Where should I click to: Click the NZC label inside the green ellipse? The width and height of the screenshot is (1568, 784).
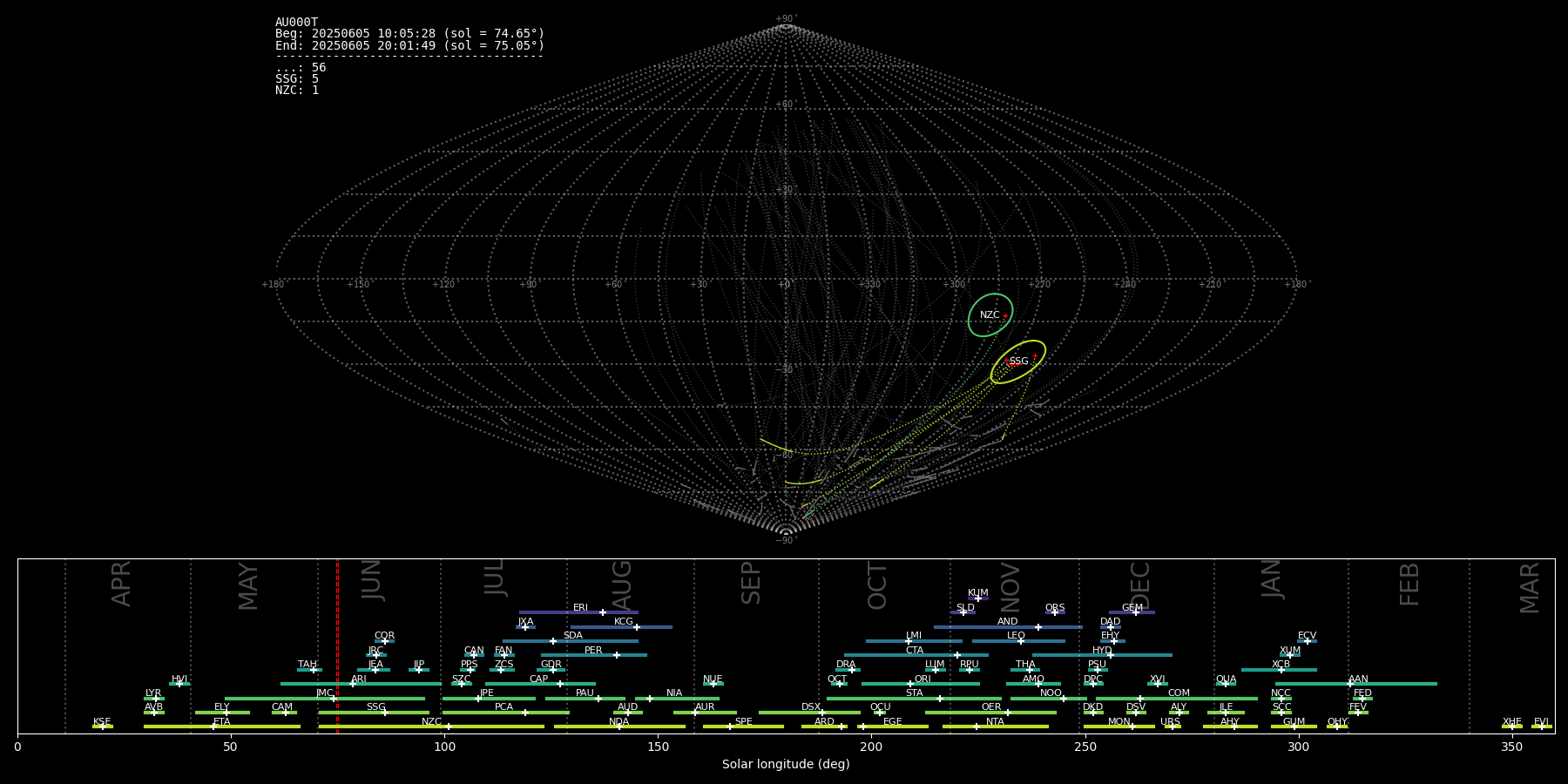[990, 315]
